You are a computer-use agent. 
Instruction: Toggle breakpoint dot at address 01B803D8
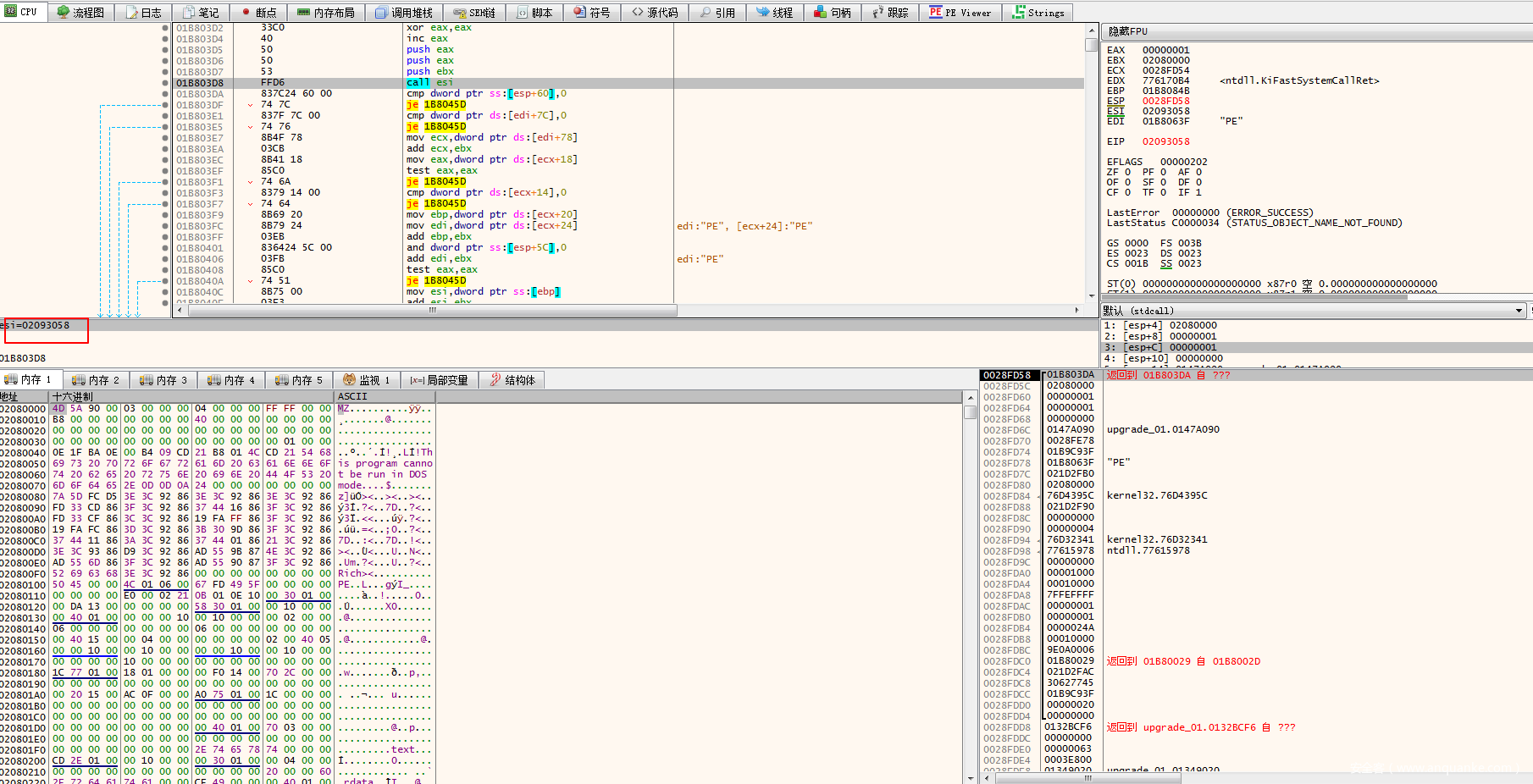[x=165, y=83]
